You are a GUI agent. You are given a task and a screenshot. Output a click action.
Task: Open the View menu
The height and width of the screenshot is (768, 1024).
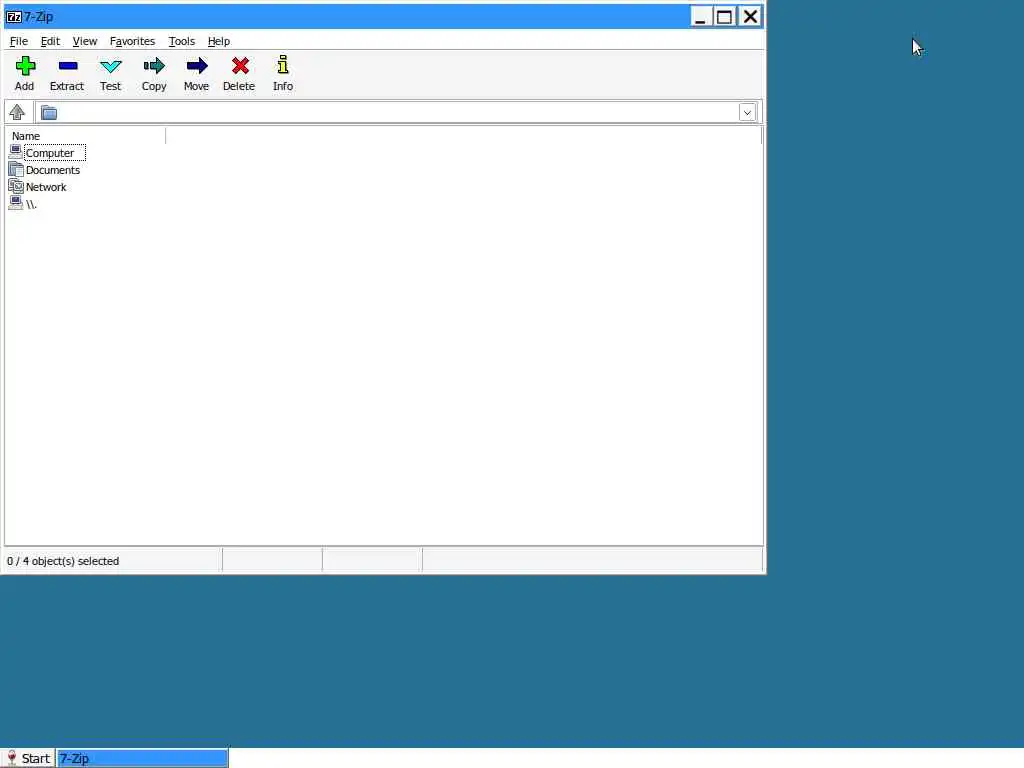pos(84,41)
